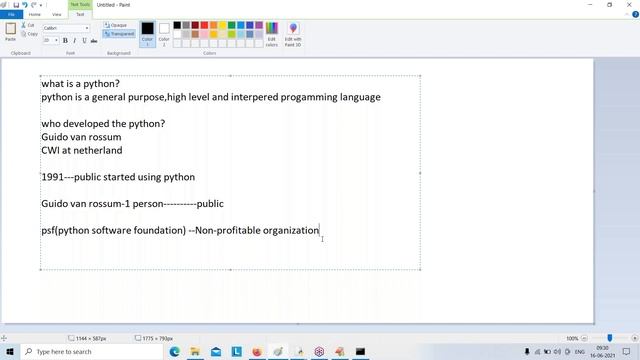The image size is (640, 360).
Task: Open the Mail app from the taskbar
Action: (216, 351)
